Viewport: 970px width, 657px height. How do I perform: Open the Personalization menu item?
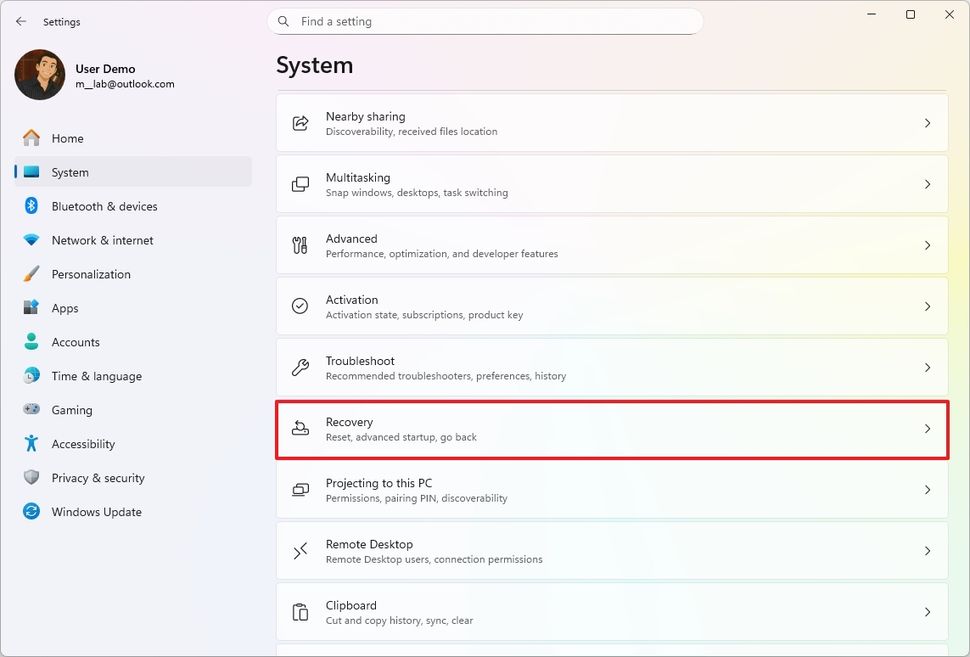coord(91,274)
